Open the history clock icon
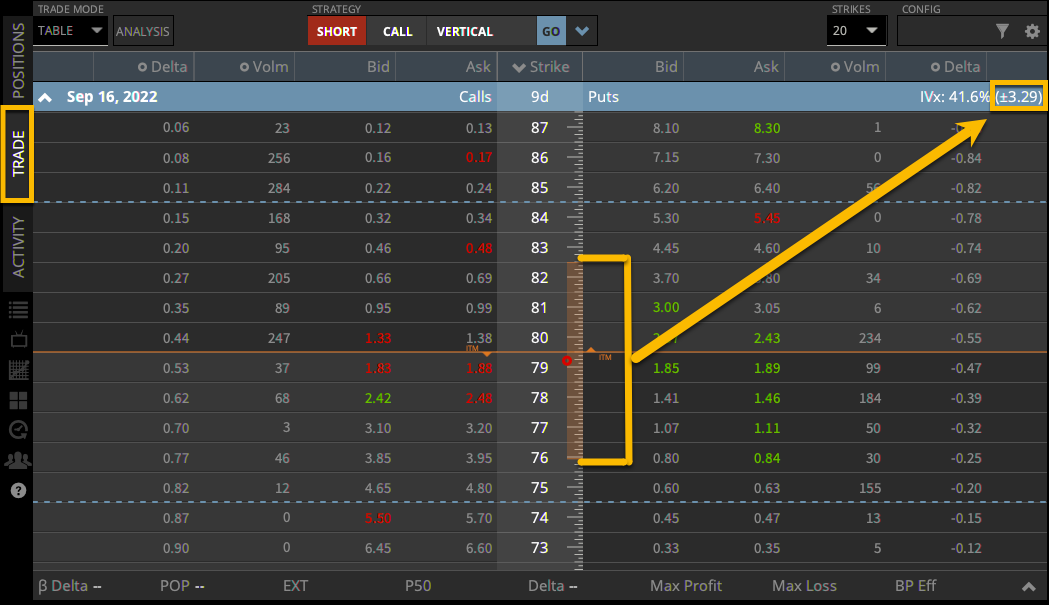The image size is (1049, 605). (x=18, y=430)
